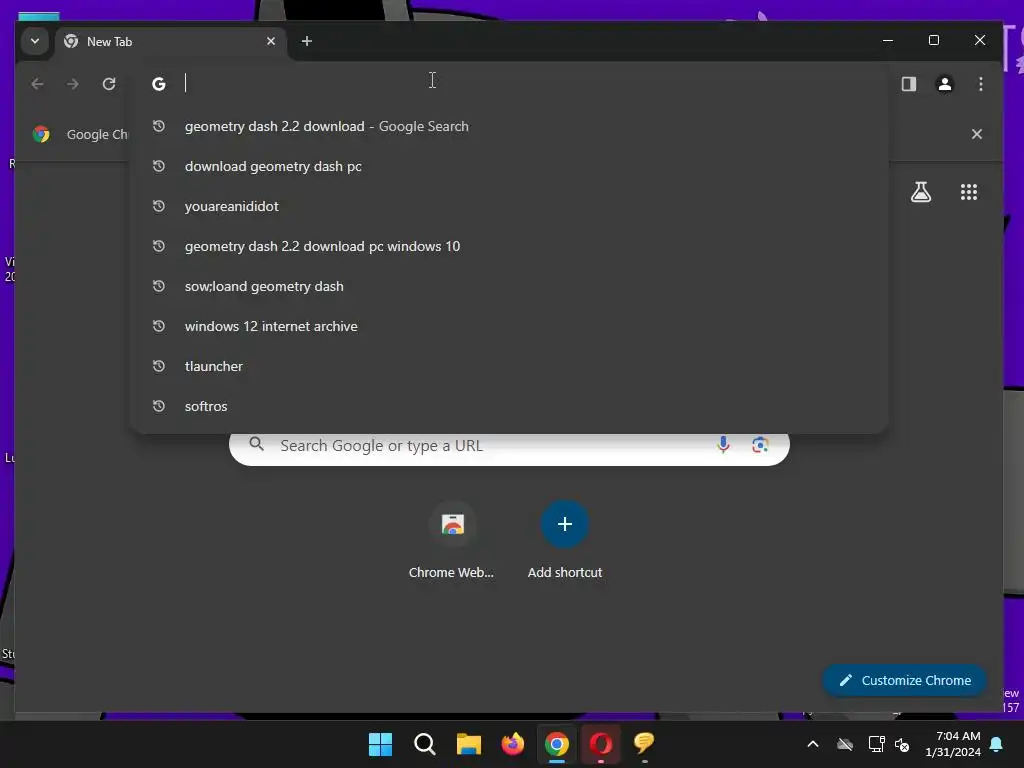Select suggestion geometry dash 2.2 download pc windows 10

(509, 246)
